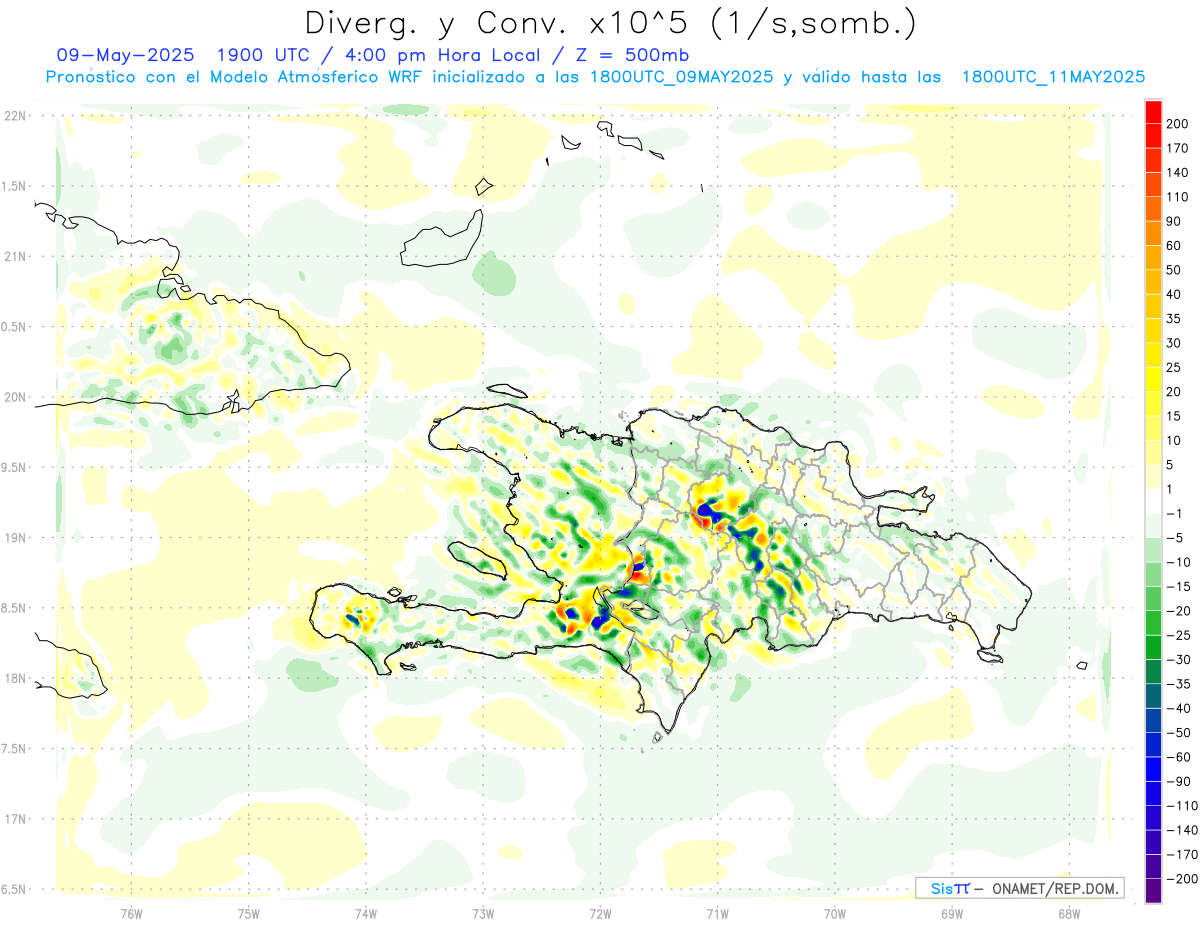Click the legend value '-1'
This screenshot has height=927, width=1200.
point(1175,513)
